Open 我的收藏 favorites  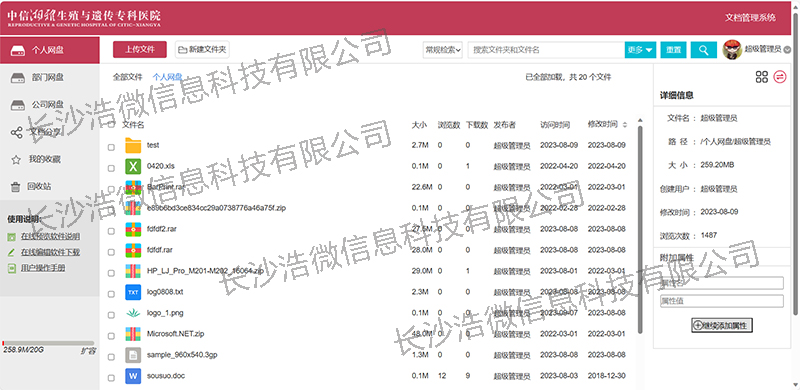[45, 159]
